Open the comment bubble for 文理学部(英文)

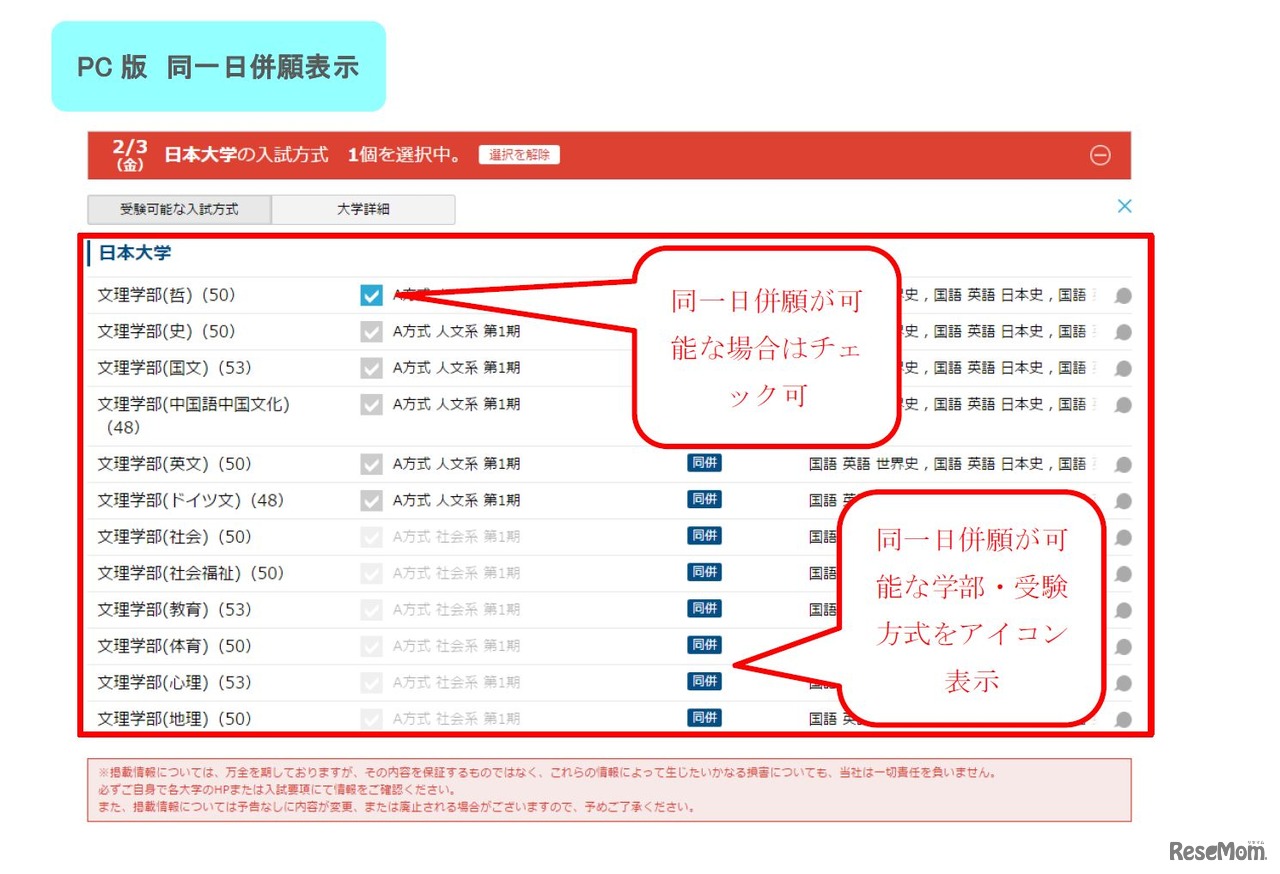click(1122, 463)
